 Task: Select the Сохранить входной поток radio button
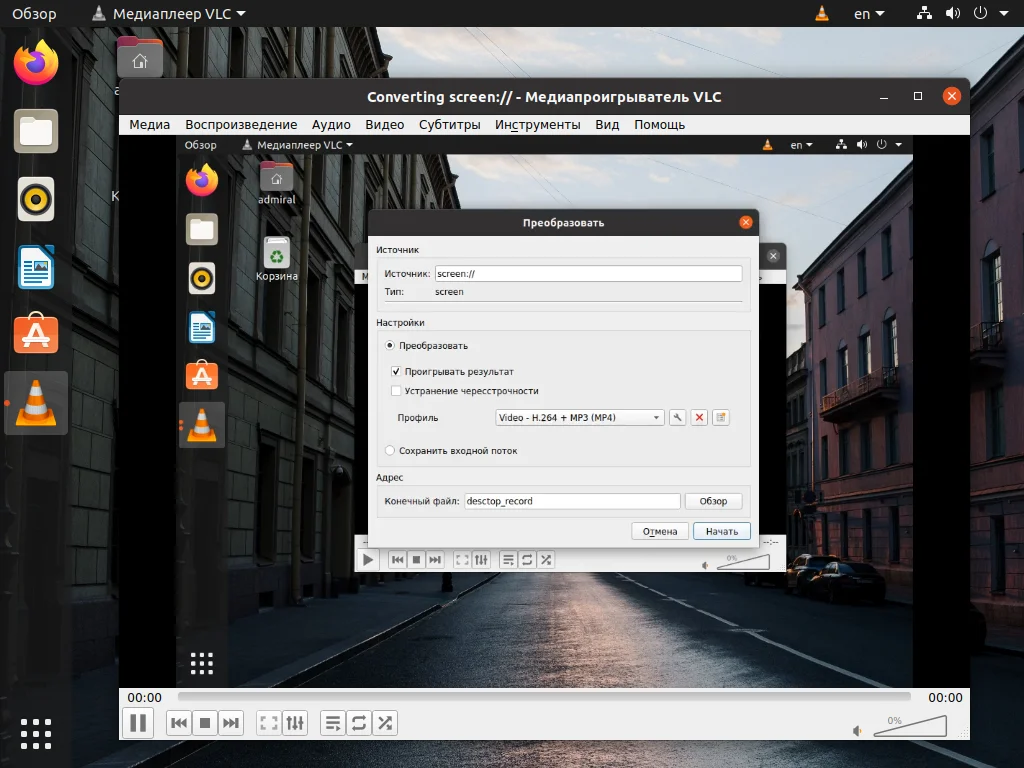(x=389, y=450)
